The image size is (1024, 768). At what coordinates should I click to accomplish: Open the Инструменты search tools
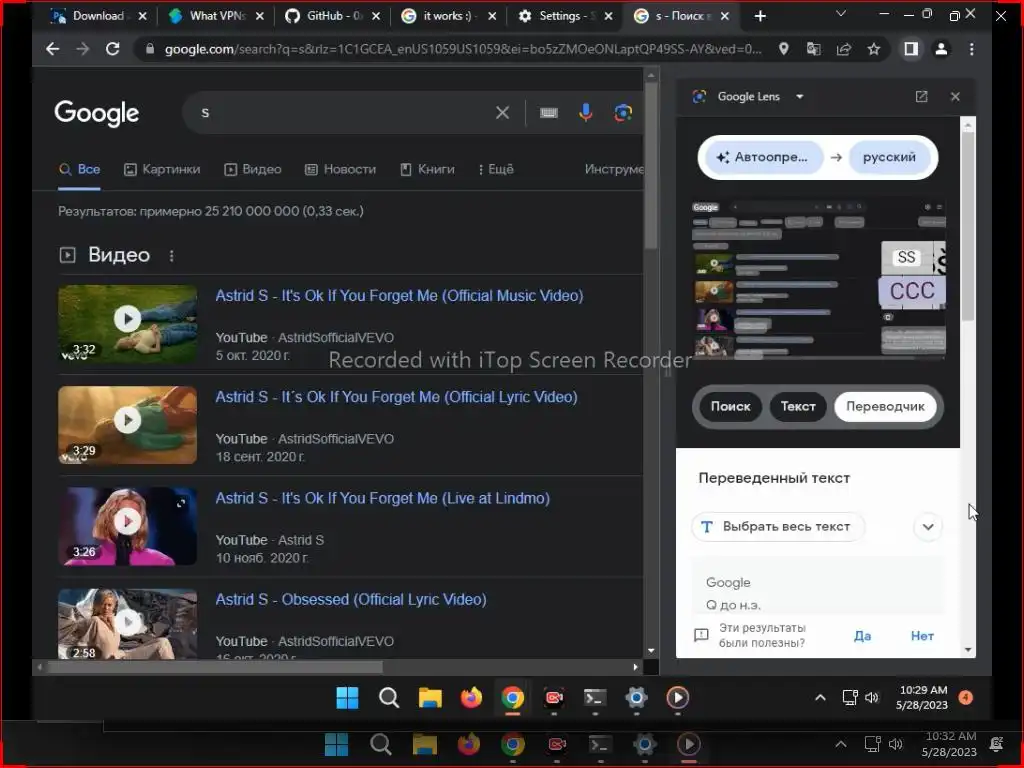pos(614,170)
